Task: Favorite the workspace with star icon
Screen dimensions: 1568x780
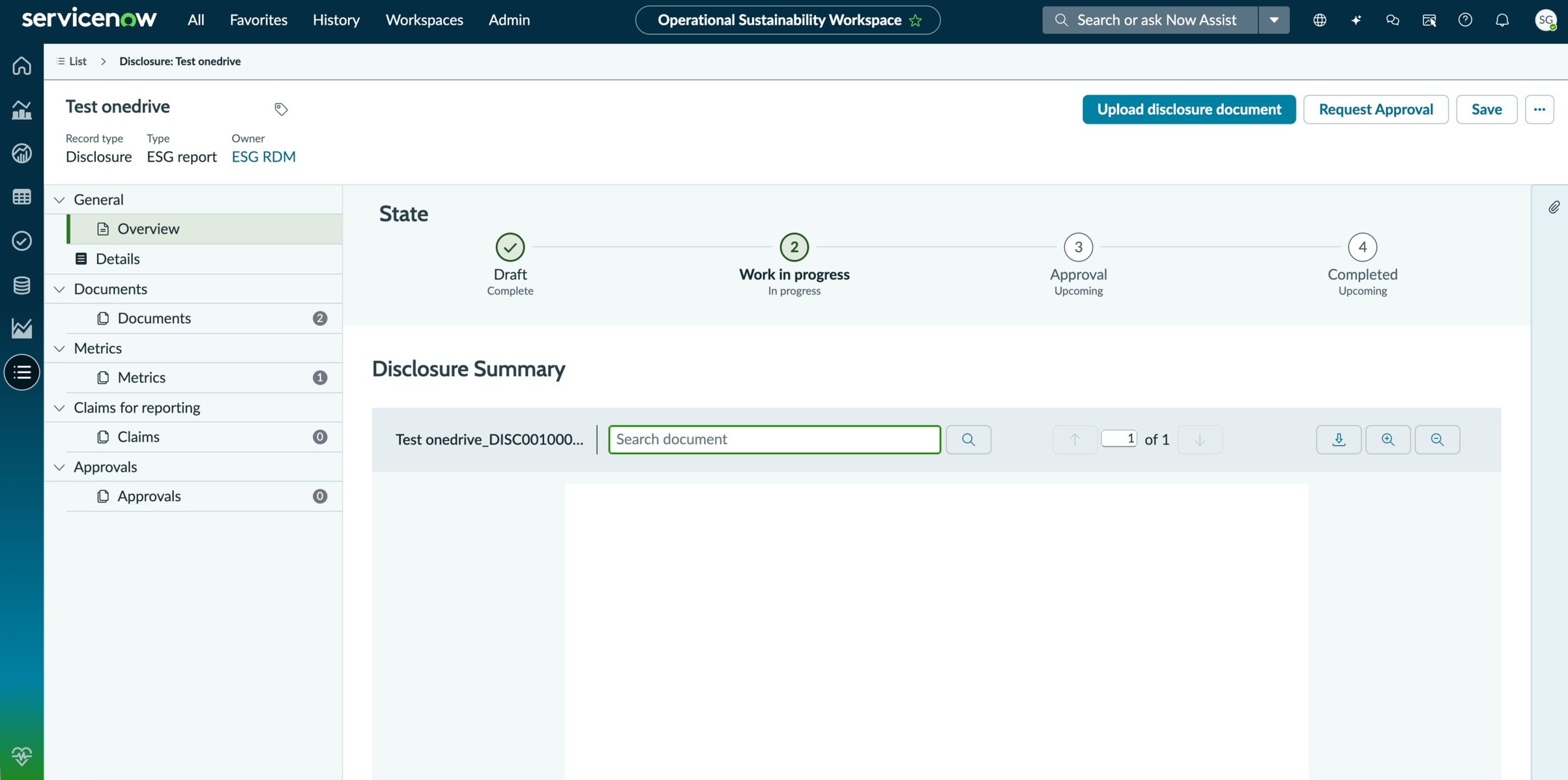Action: coord(916,20)
